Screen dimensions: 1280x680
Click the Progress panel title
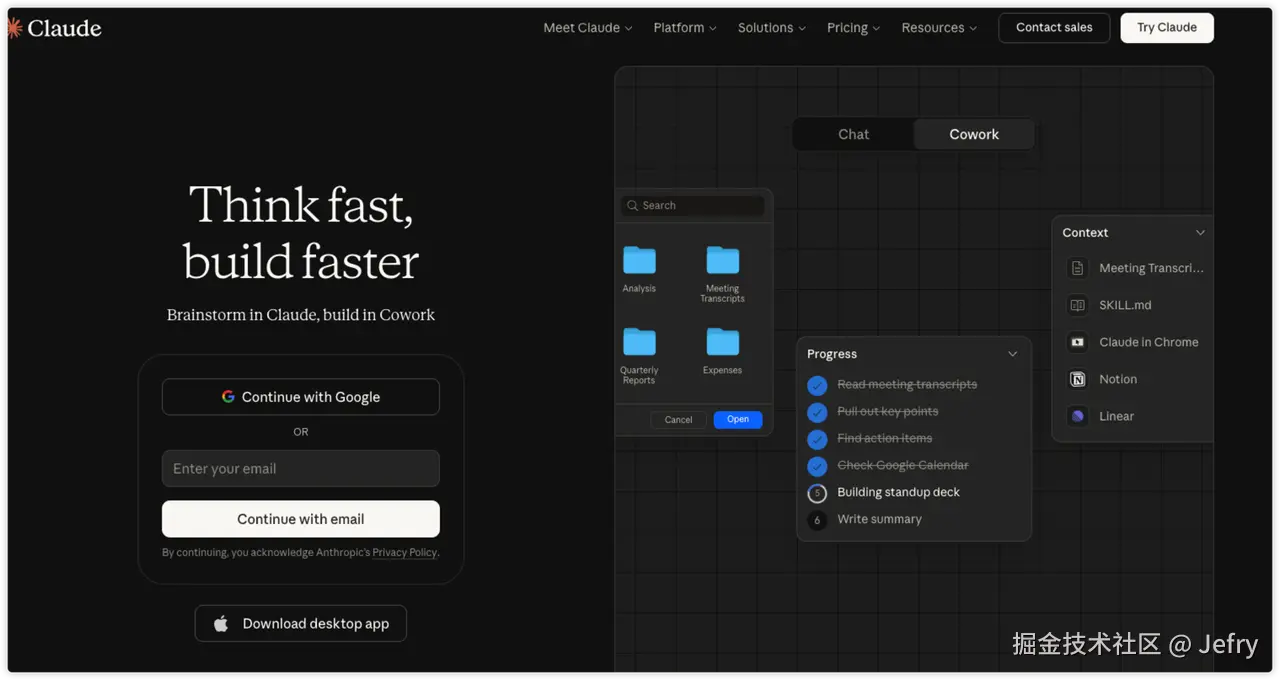click(832, 354)
